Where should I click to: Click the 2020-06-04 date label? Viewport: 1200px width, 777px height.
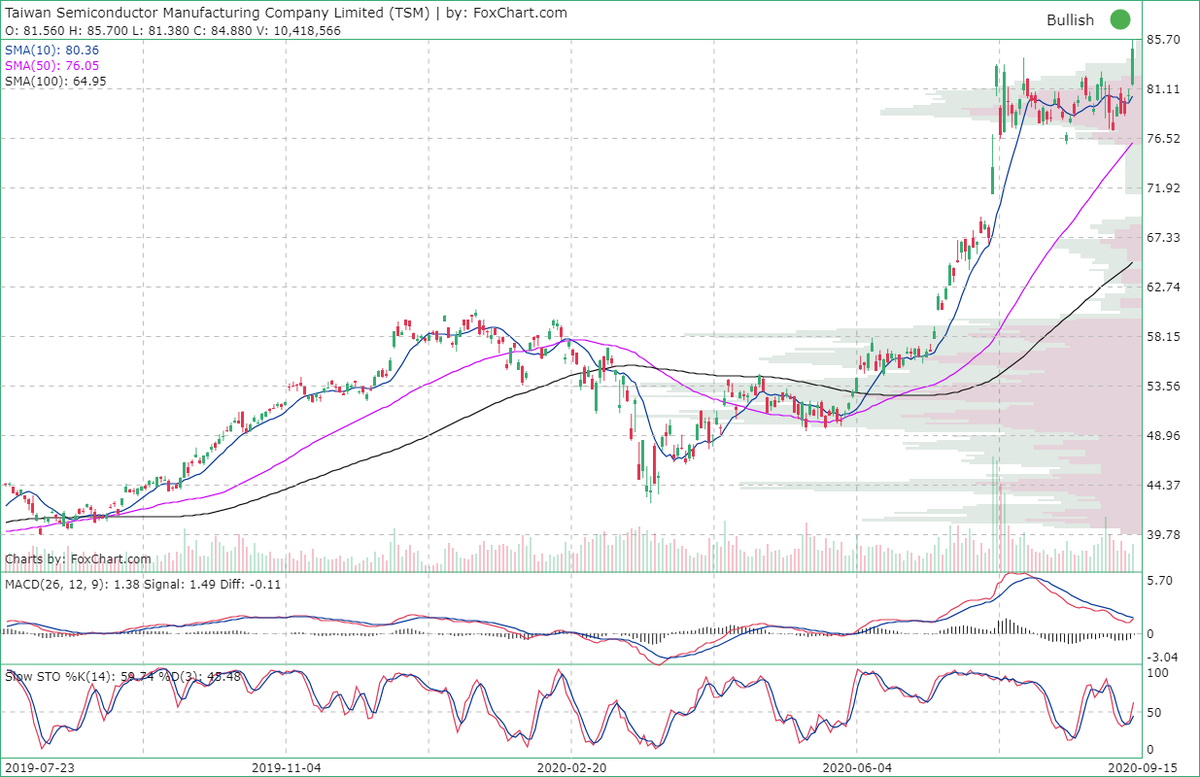coord(856,767)
